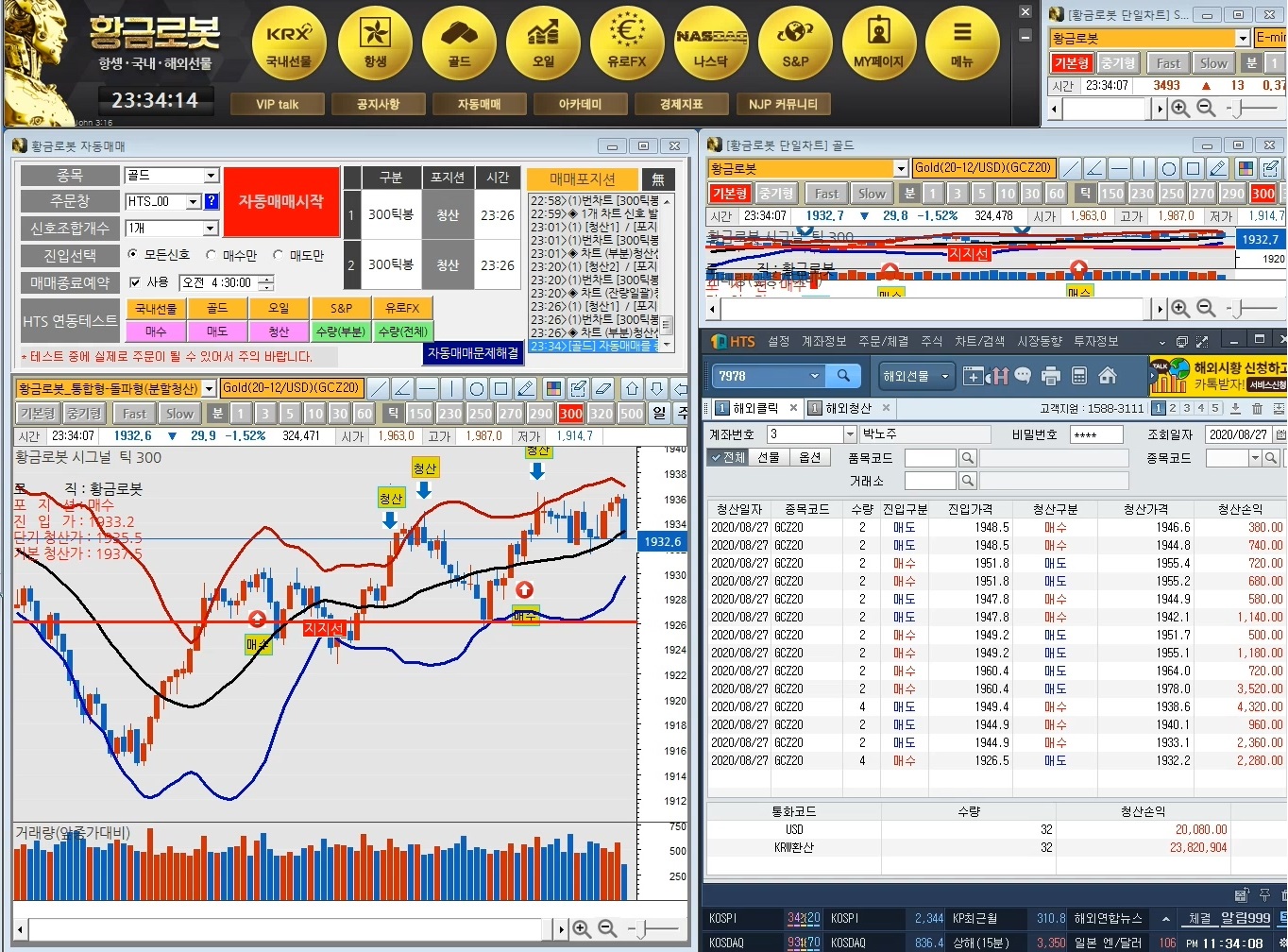1288x952 pixels.
Task: Click the 공지사항 button
Action: (378, 104)
